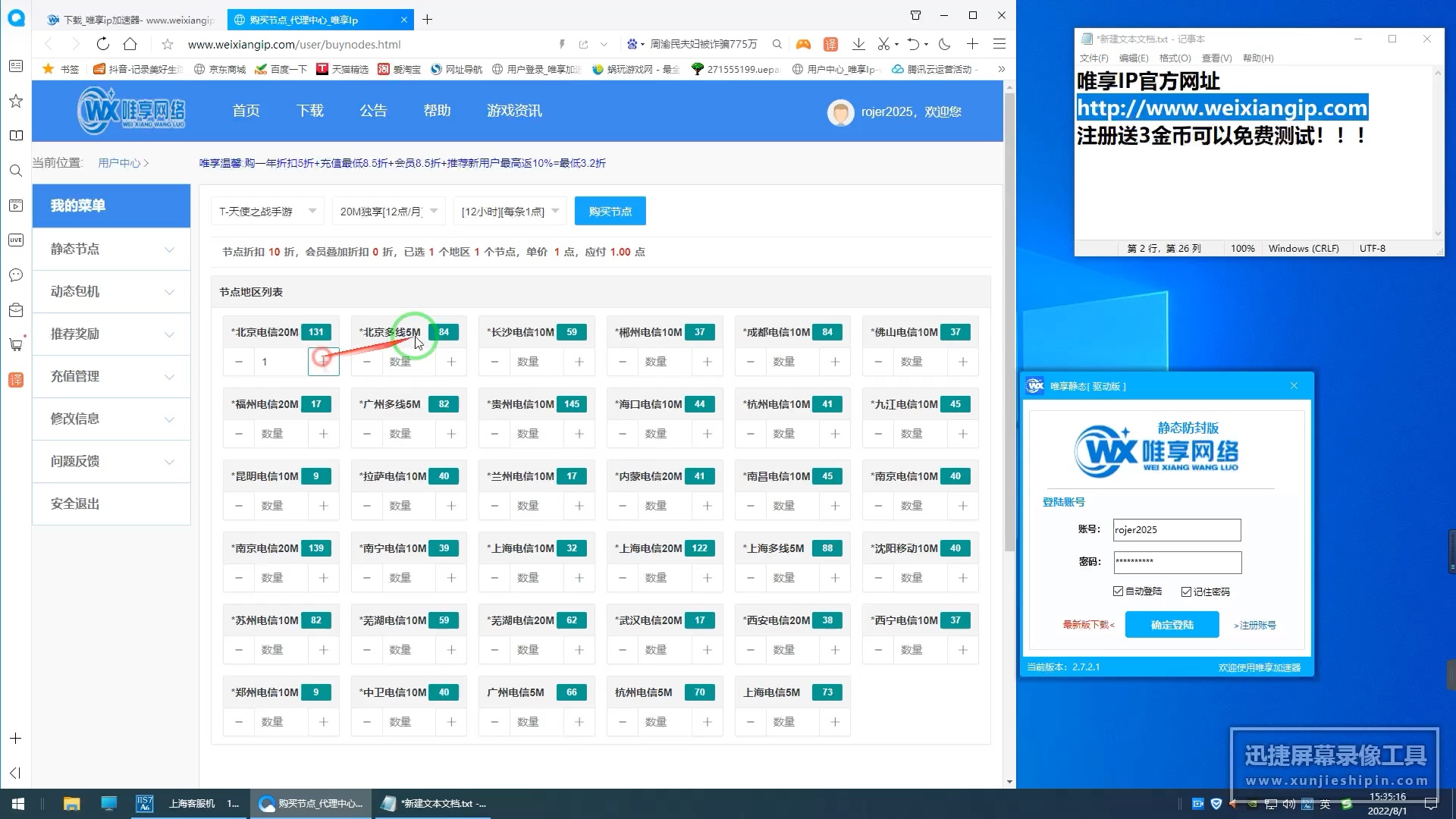1456x819 pixels.
Task: Open 公告 in site navigation
Action: (373, 111)
